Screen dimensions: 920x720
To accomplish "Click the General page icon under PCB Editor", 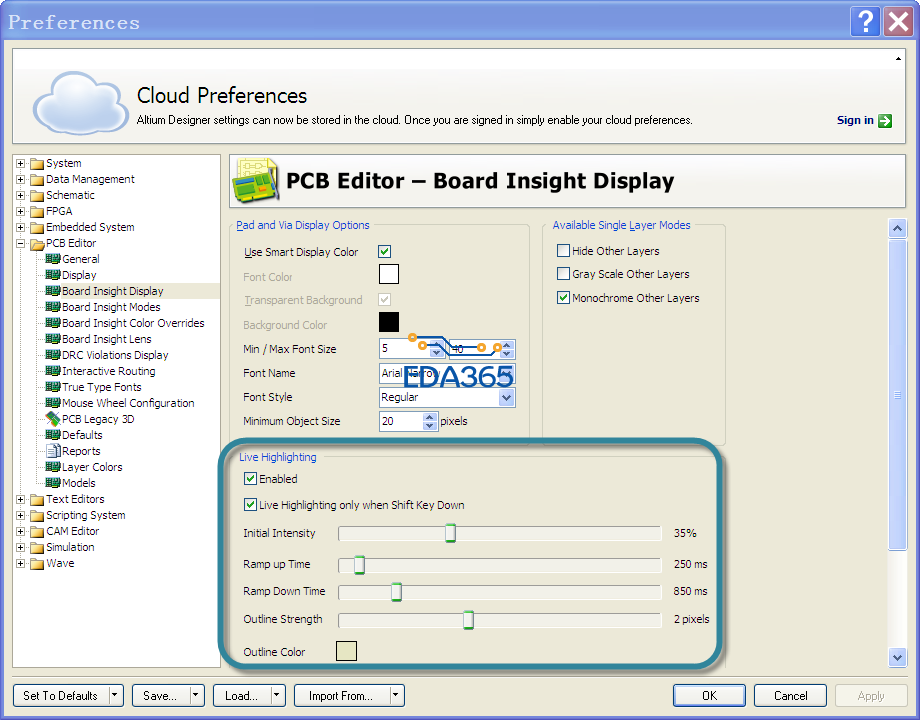I will [53, 259].
